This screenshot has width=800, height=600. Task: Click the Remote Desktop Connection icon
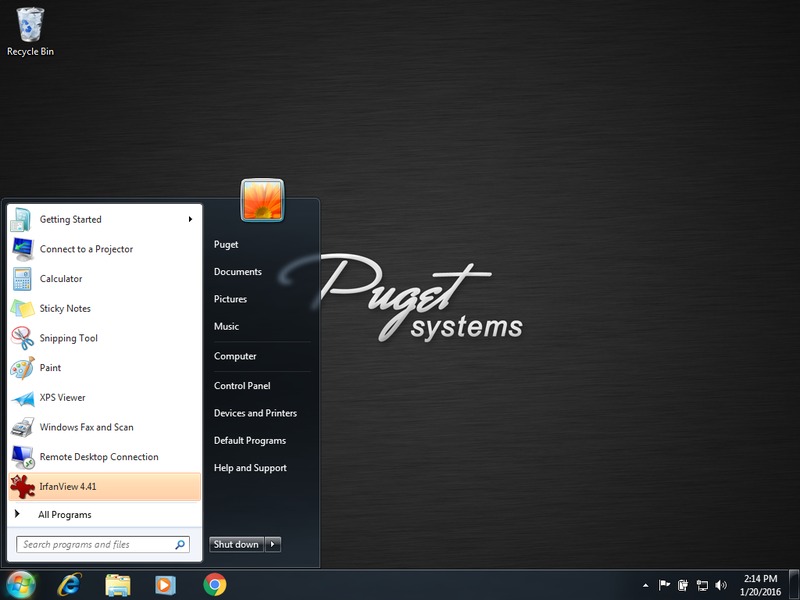coord(22,457)
